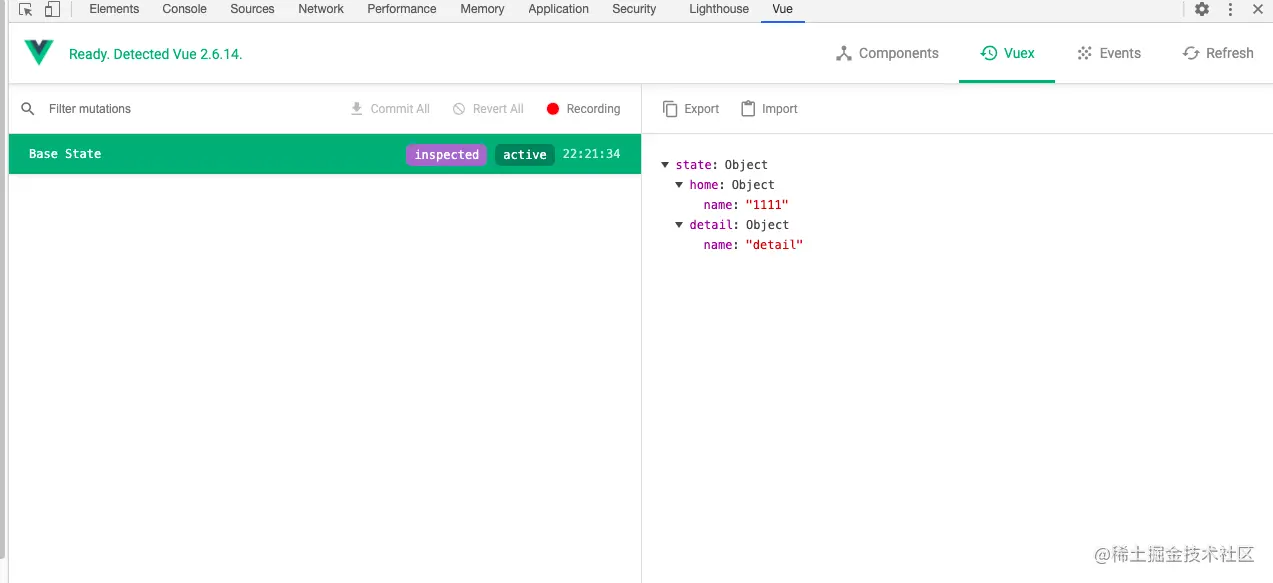
Task: Select the Vue DevTools tab
Action: [782, 9]
